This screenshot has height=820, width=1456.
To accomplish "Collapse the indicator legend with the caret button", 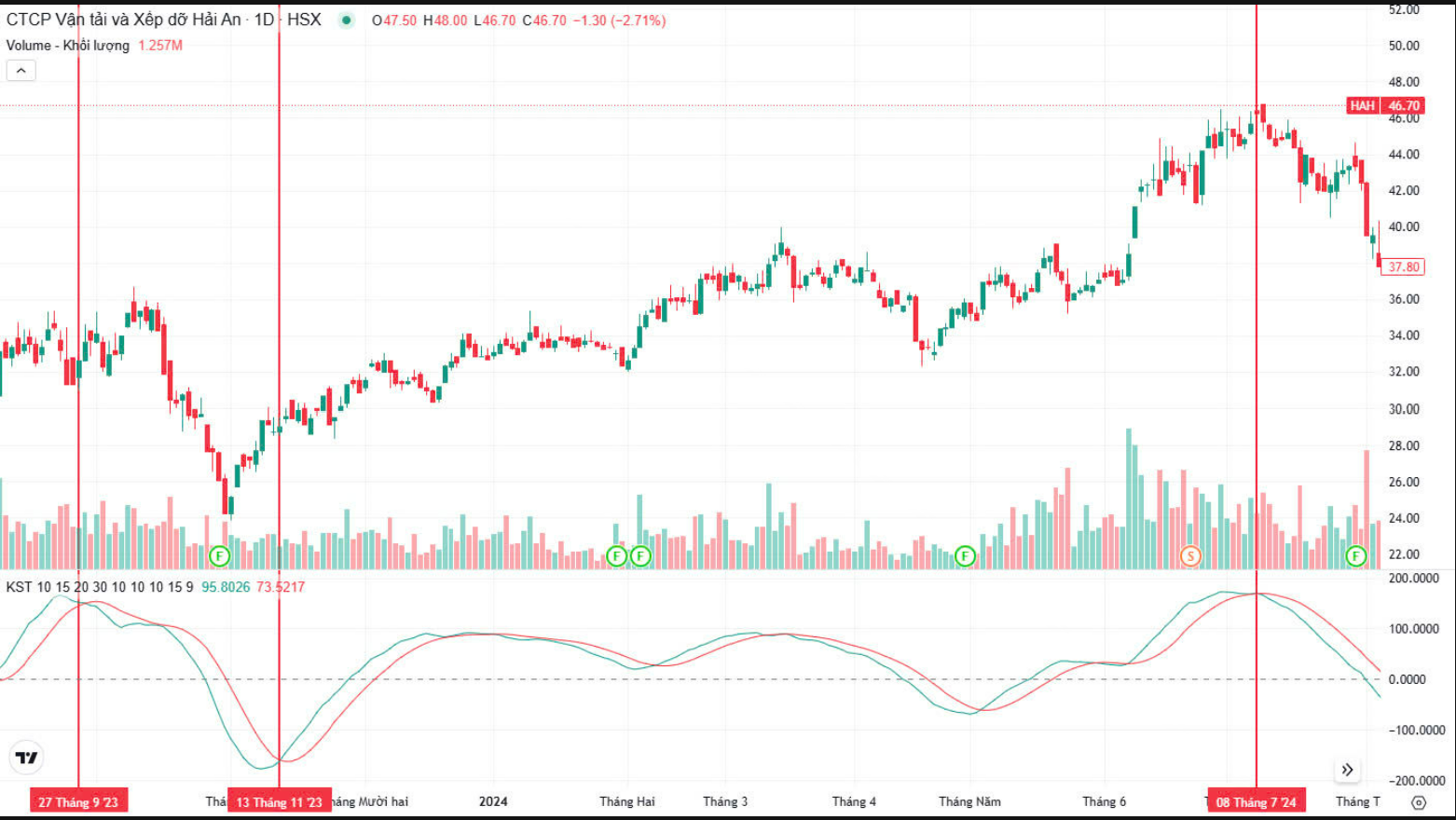I will [21, 71].
